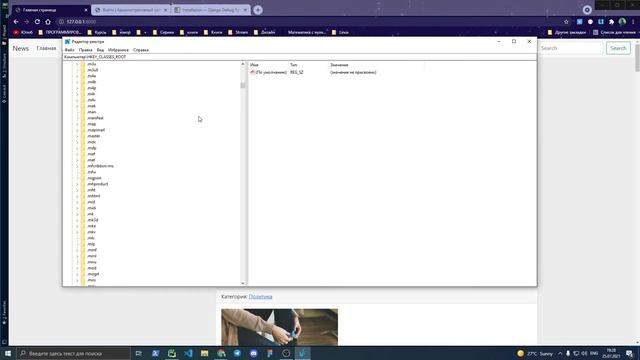Click the News brand link
Image resolution: width=640 pixels, height=360 pixels.
(20, 48)
